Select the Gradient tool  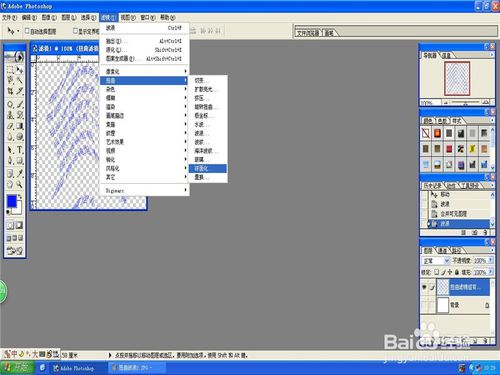click(20, 126)
